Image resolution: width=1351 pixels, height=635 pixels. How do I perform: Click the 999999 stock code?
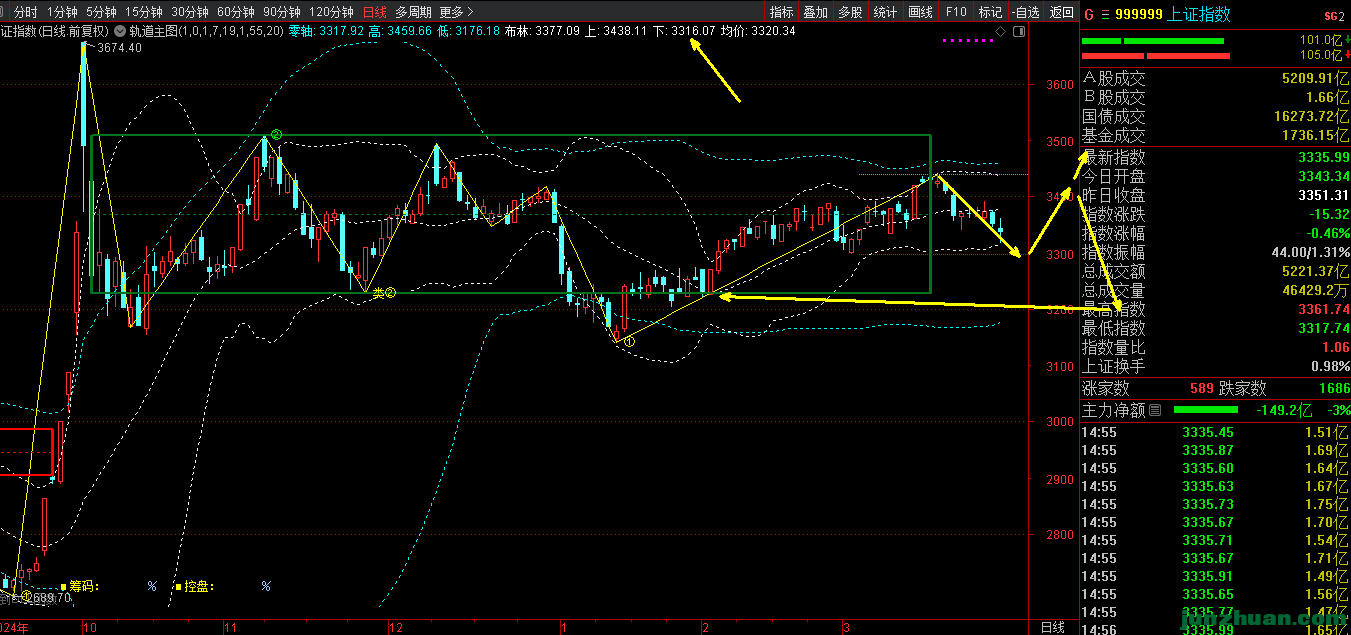(1138, 15)
